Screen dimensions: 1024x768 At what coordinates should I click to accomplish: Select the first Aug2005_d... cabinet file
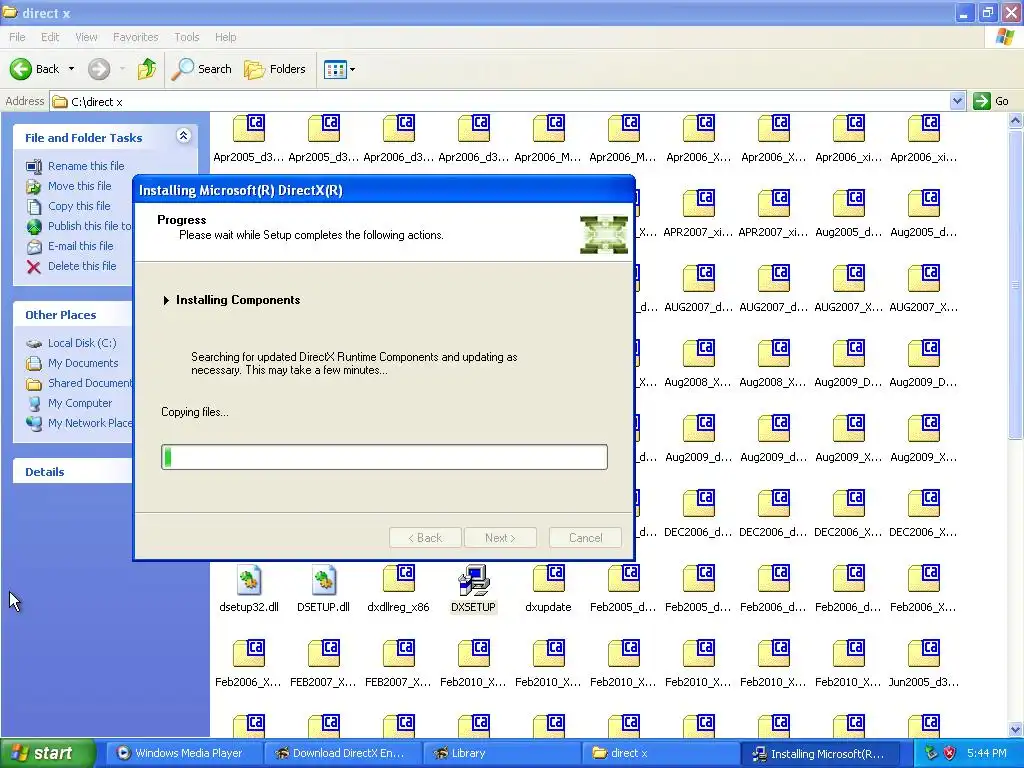848,204
